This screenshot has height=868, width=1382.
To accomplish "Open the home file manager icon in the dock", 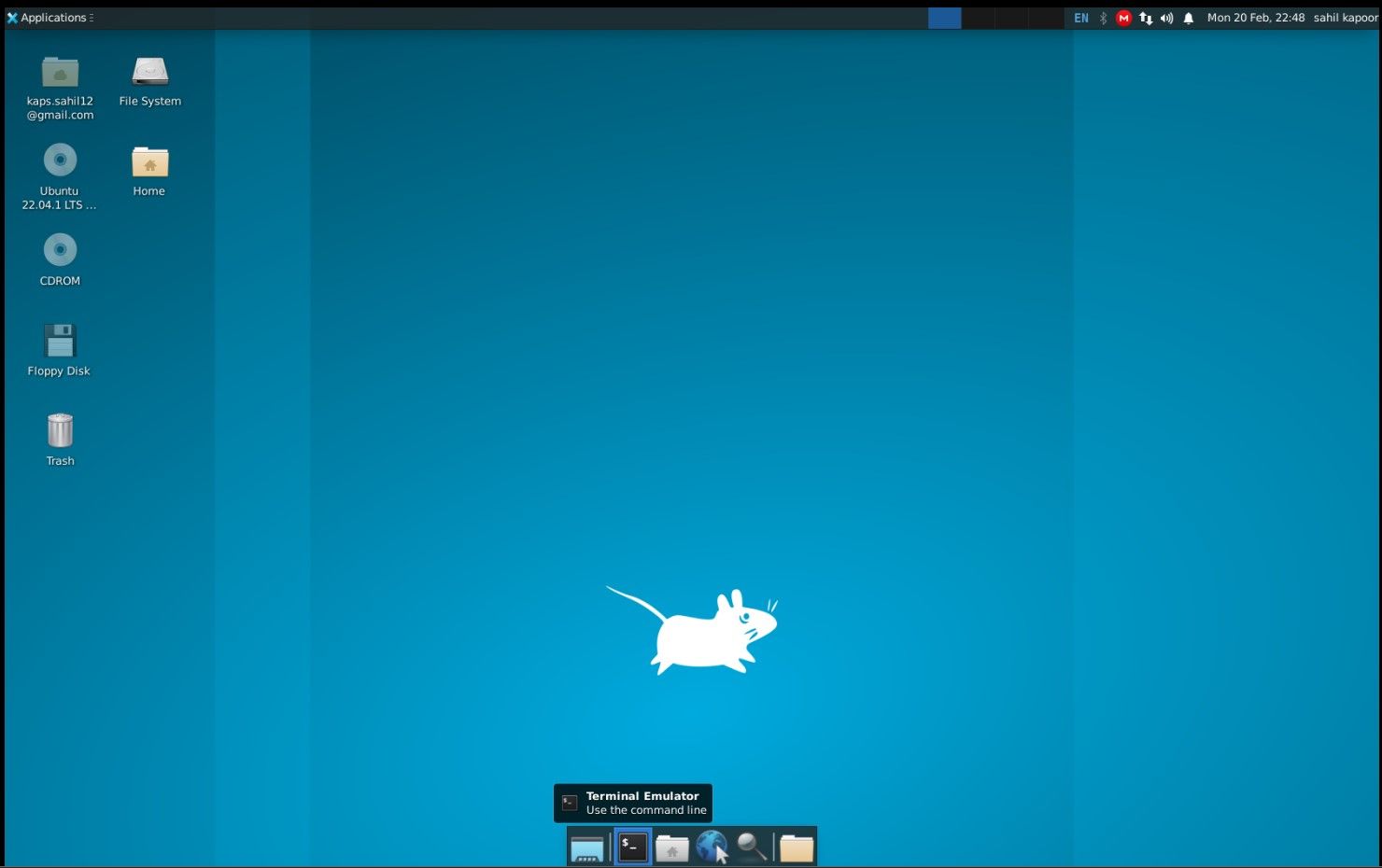I will [x=671, y=847].
